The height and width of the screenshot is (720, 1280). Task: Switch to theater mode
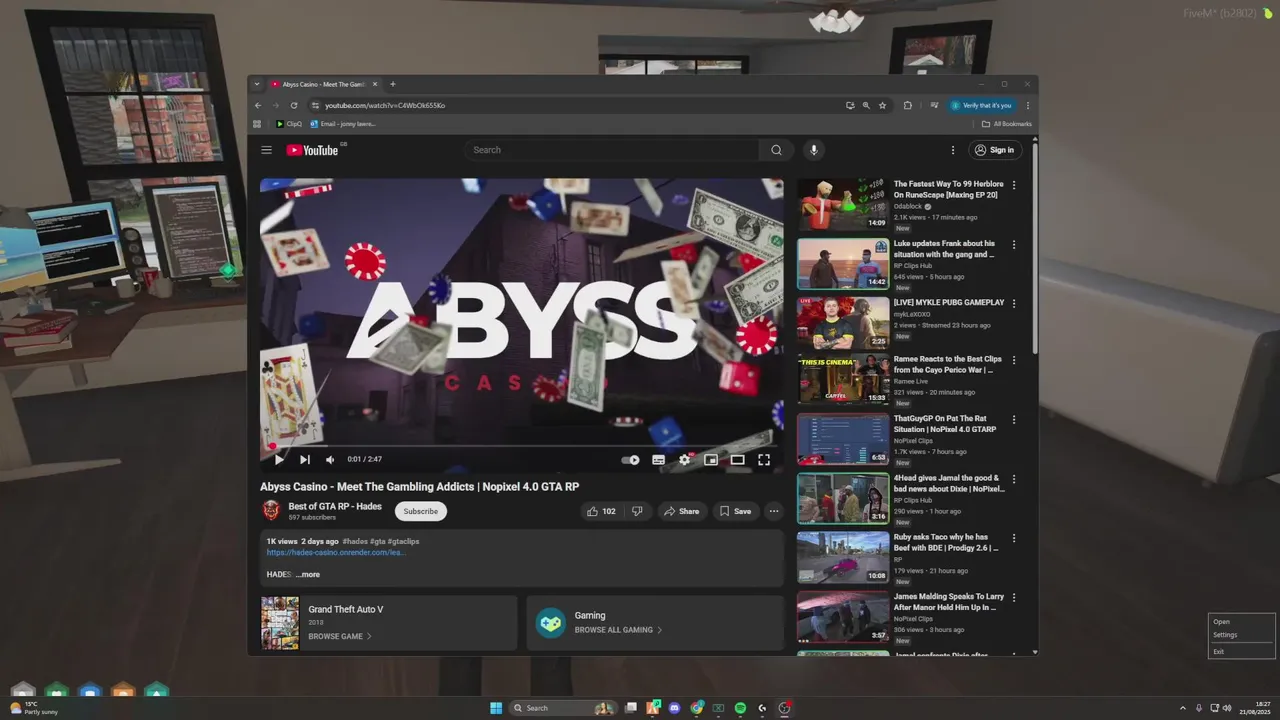pyautogui.click(x=737, y=460)
